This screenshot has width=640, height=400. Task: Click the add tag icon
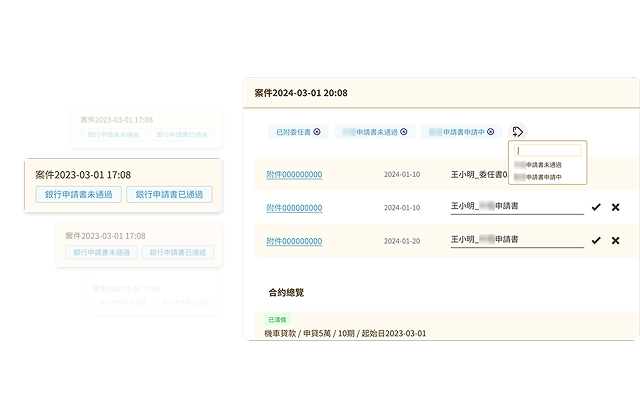[x=518, y=131]
